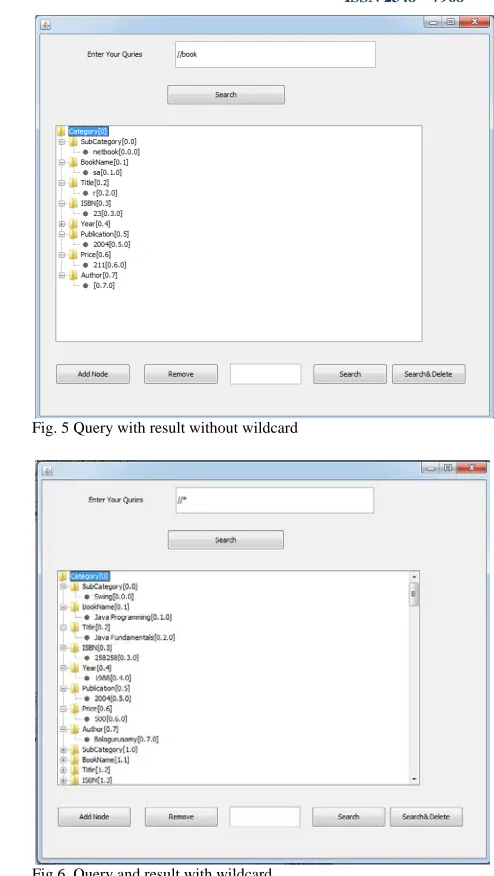Click the BookName[0.1] folder icon in the //book window

[x=73, y=162]
